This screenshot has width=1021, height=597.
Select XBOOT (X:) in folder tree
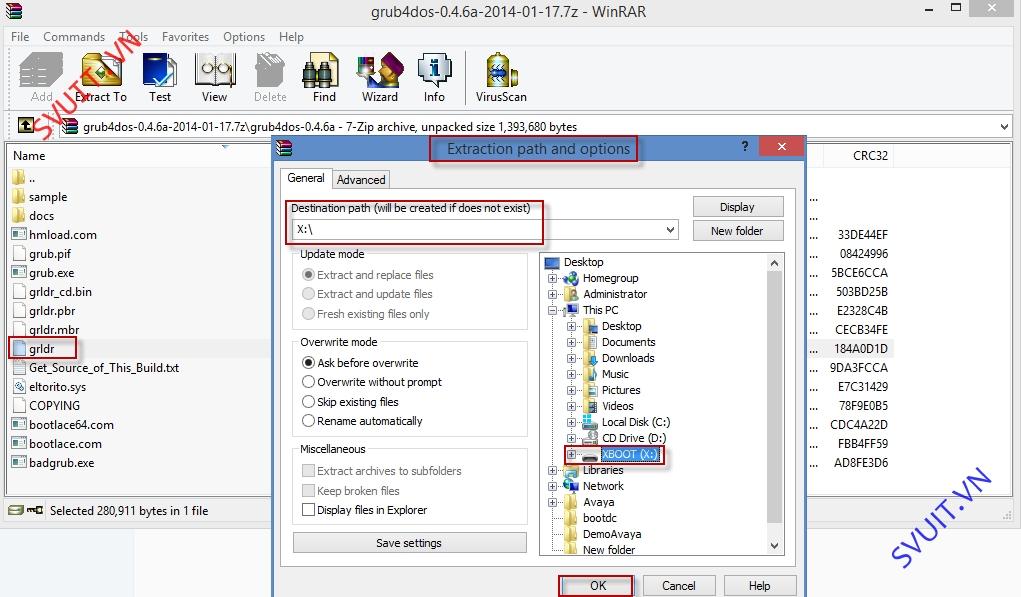point(629,454)
